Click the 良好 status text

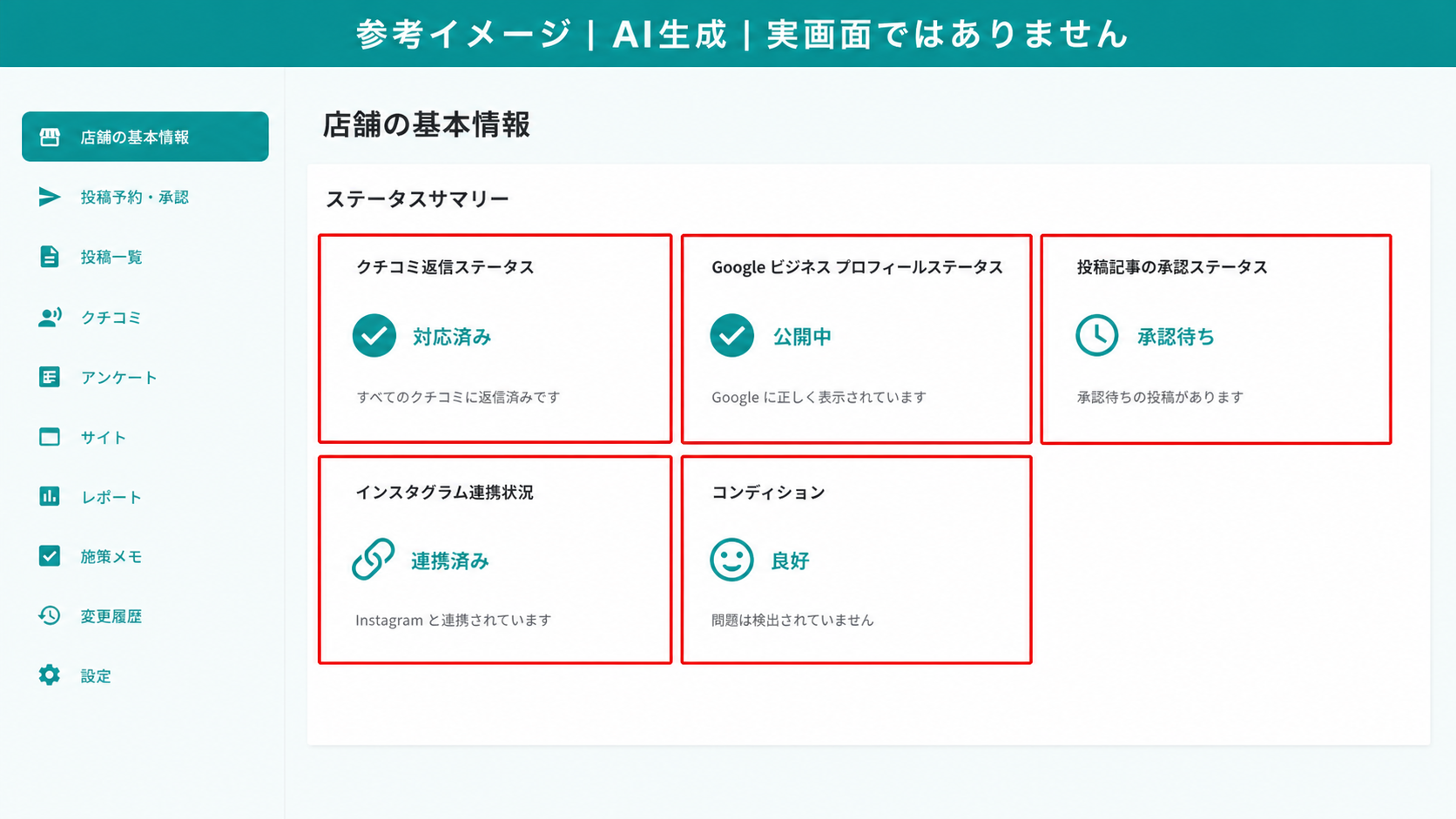pos(791,561)
